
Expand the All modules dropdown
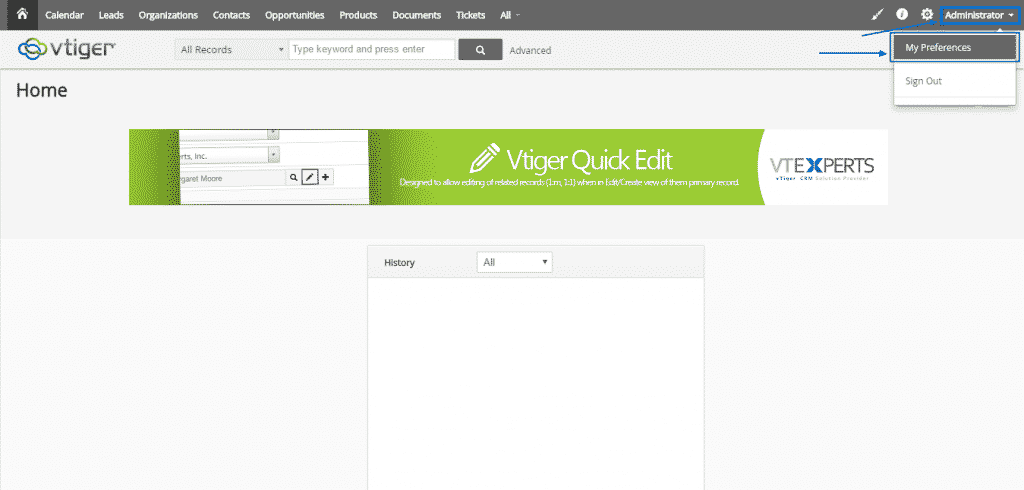[509, 15]
